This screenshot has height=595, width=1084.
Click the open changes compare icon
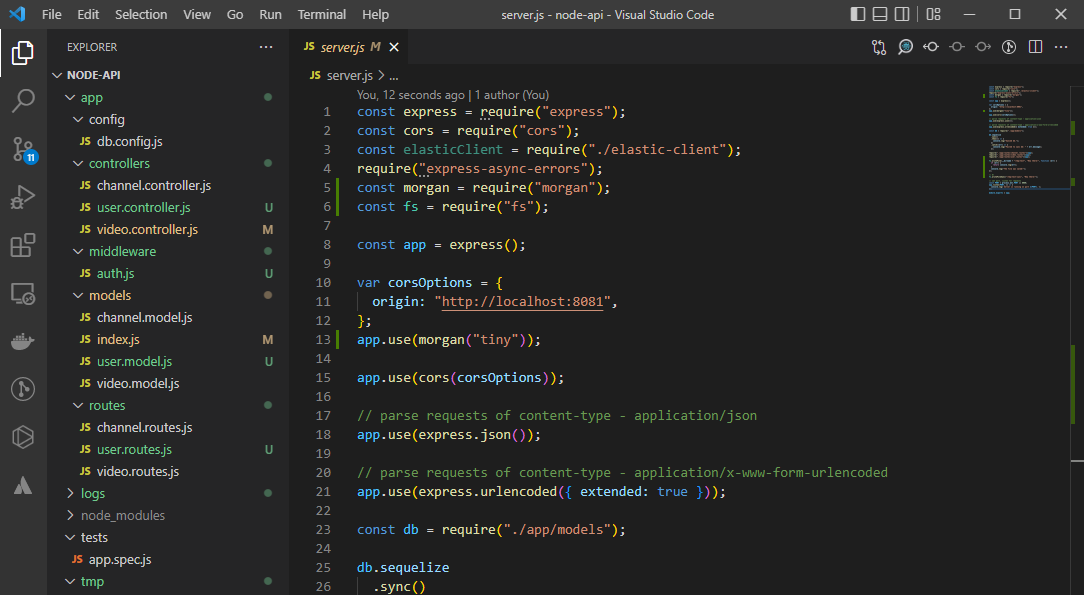879,47
